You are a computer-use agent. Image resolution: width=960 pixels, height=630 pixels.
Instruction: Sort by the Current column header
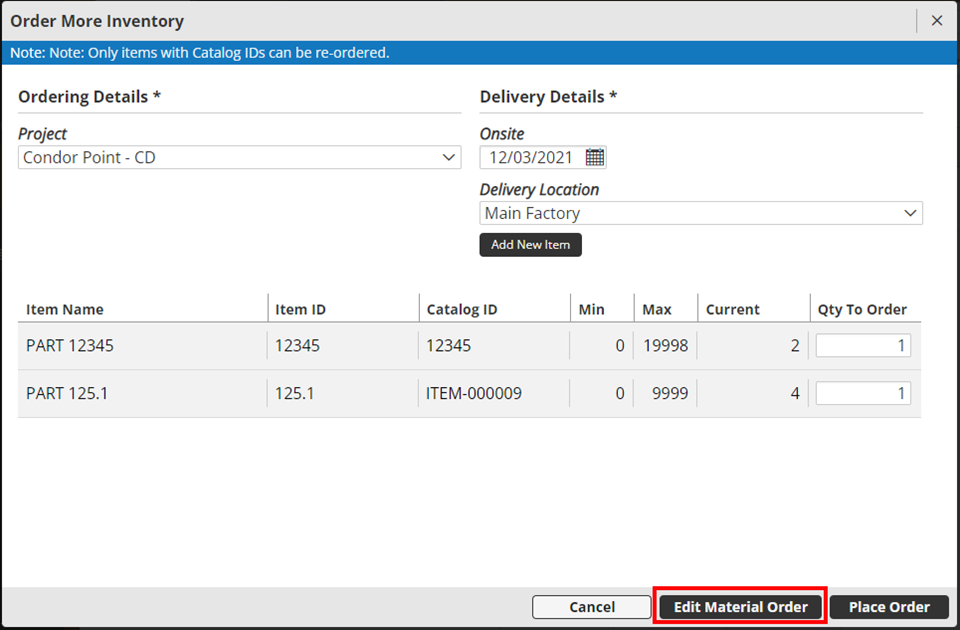coord(732,310)
